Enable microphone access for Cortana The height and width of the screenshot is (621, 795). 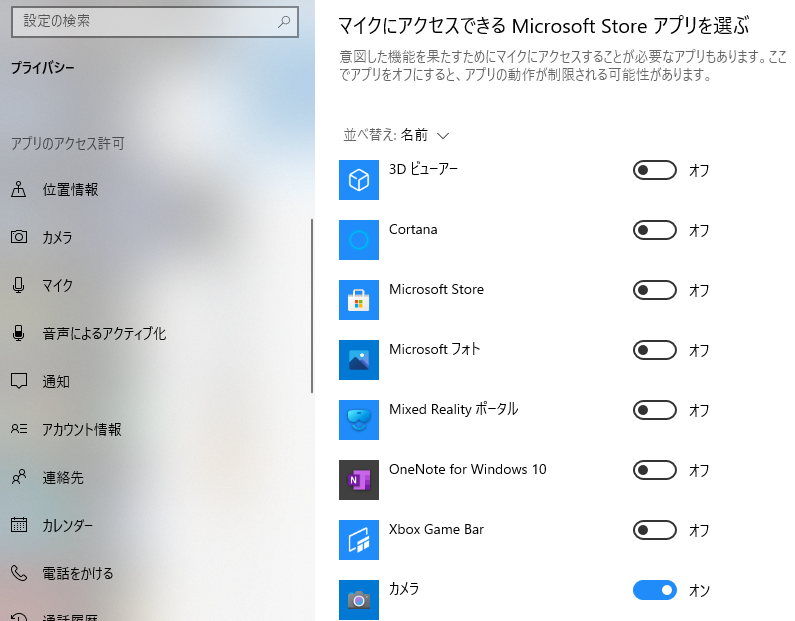coord(655,230)
